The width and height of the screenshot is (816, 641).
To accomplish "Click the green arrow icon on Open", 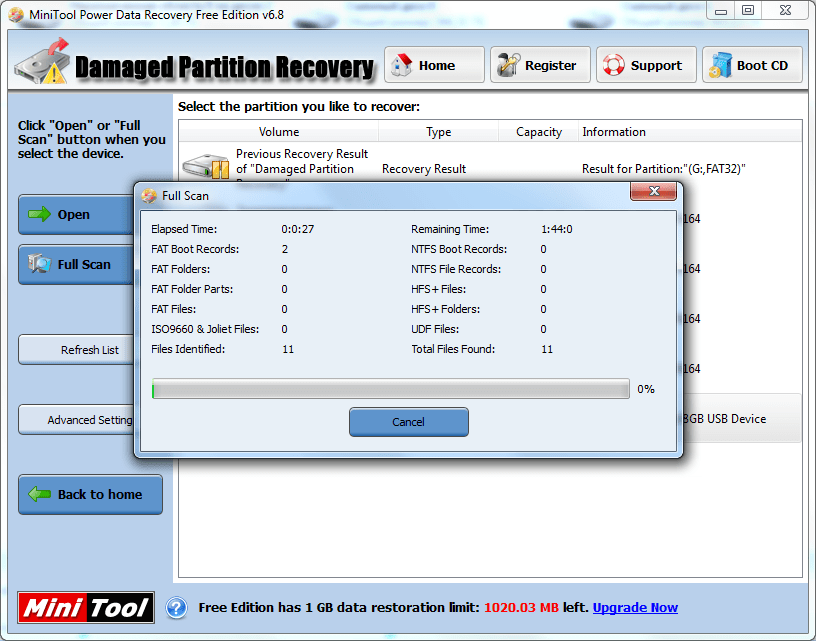I will pos(39,214).
